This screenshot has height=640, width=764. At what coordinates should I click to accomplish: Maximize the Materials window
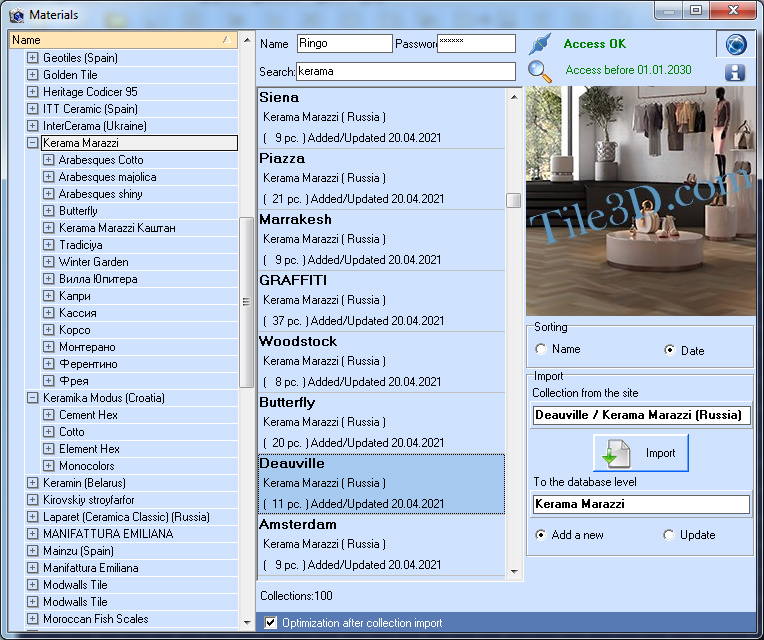[696, 10]
